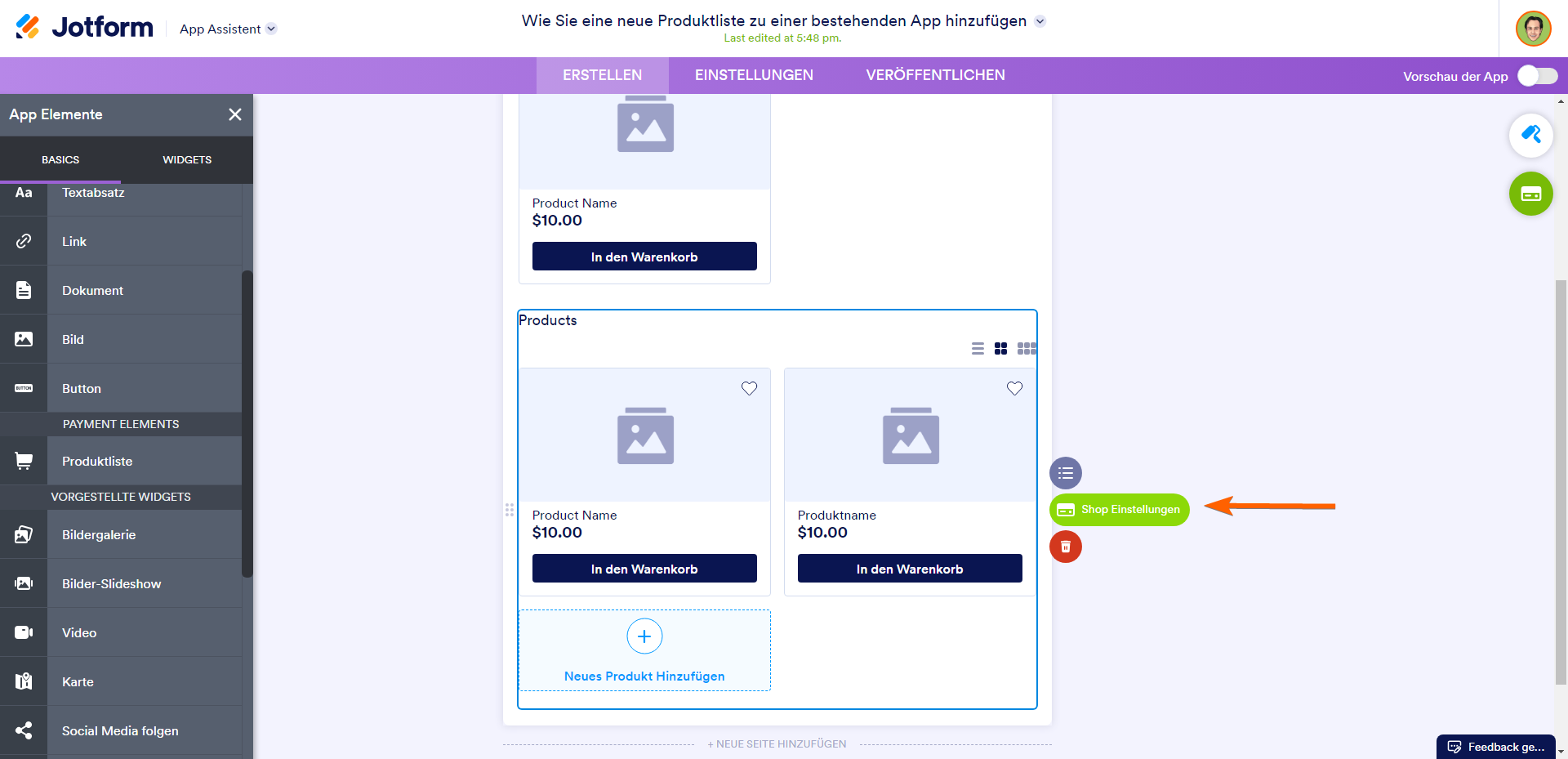Select the three-column grid view icon
This screenshot has width=1568, height=759.
coord(1027,349)
